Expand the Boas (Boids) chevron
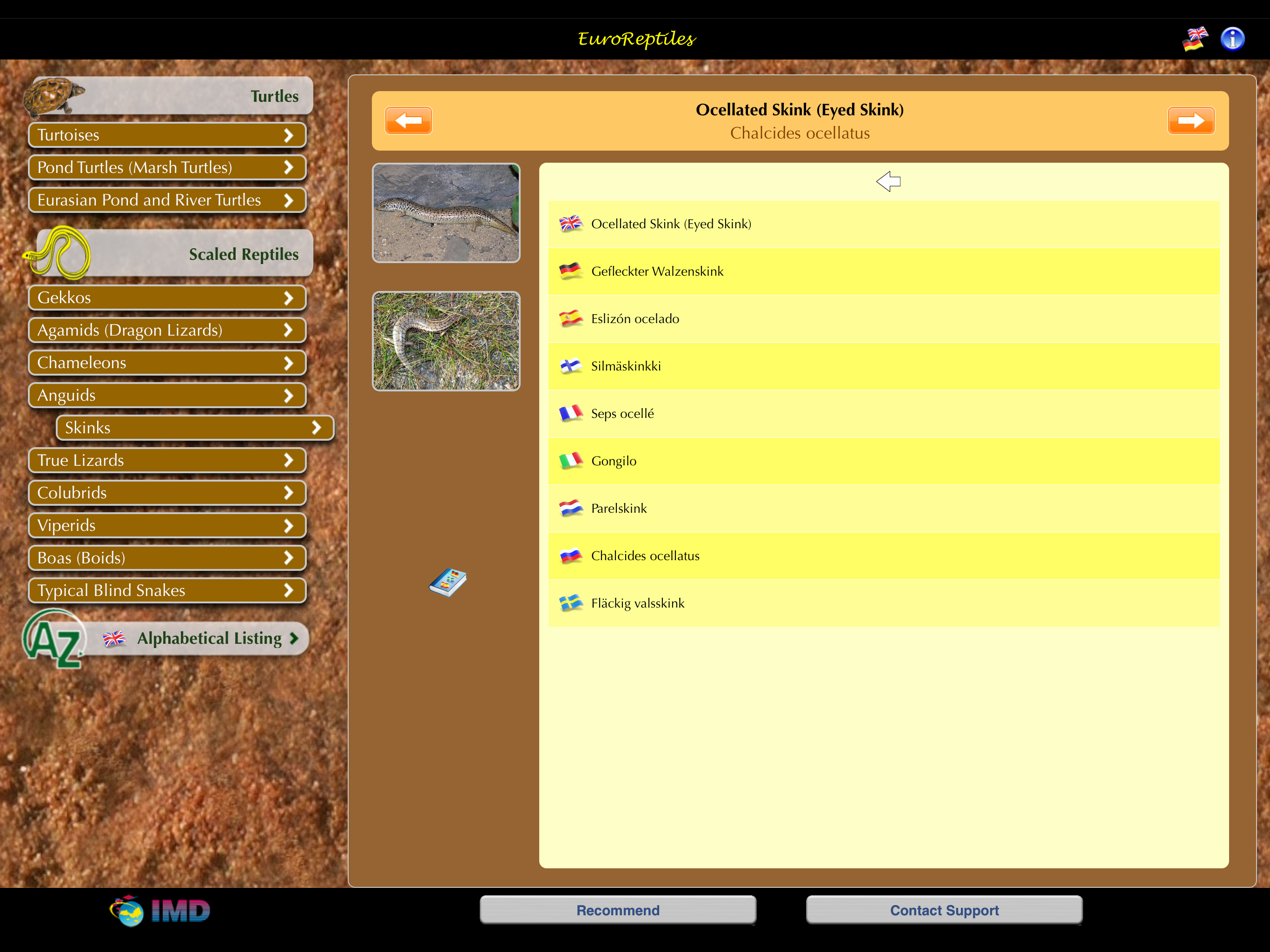1270x952 pixels. [289, 557]
